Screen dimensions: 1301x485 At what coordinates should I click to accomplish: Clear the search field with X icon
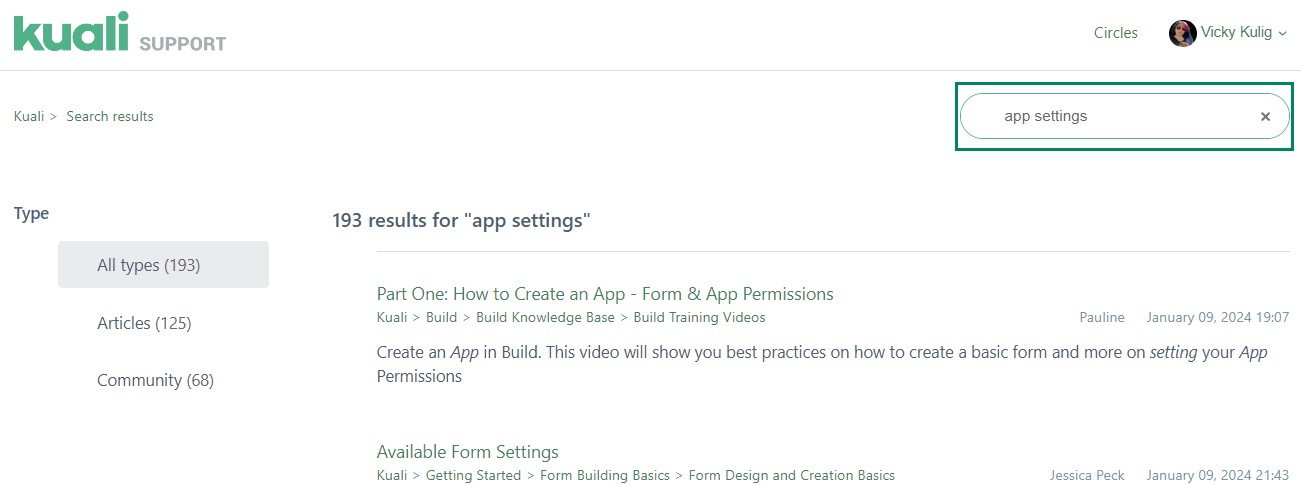point(1265,117)
